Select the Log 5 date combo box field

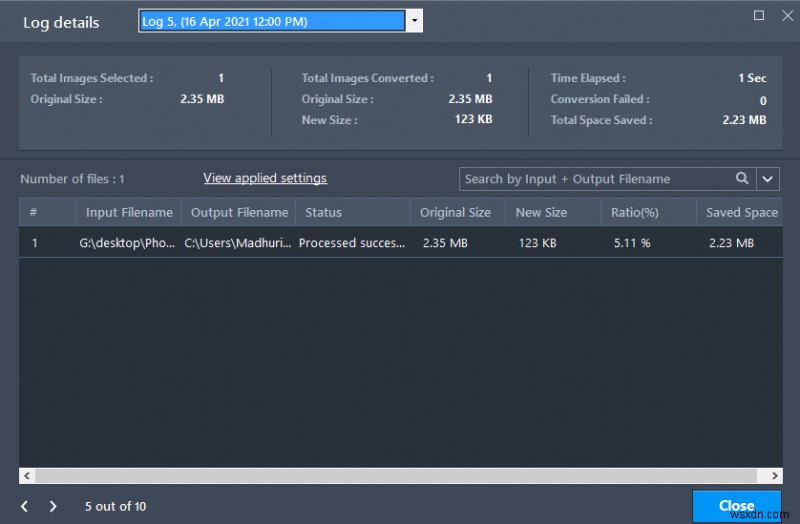[272, 21]
